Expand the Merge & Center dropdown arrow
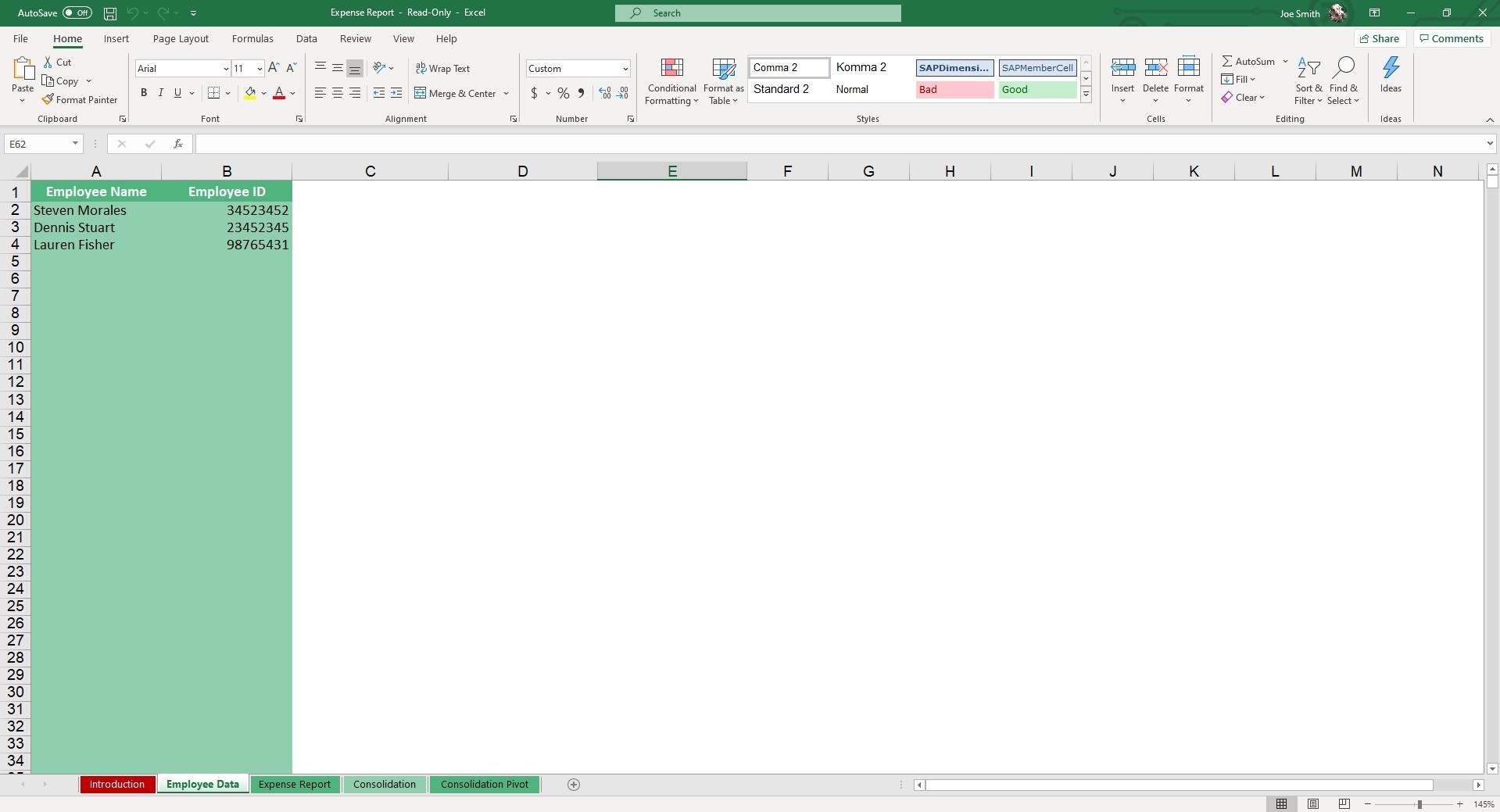Image resolution: width=1500 pixels, height=812 pixels. click(x=507, y=94)
